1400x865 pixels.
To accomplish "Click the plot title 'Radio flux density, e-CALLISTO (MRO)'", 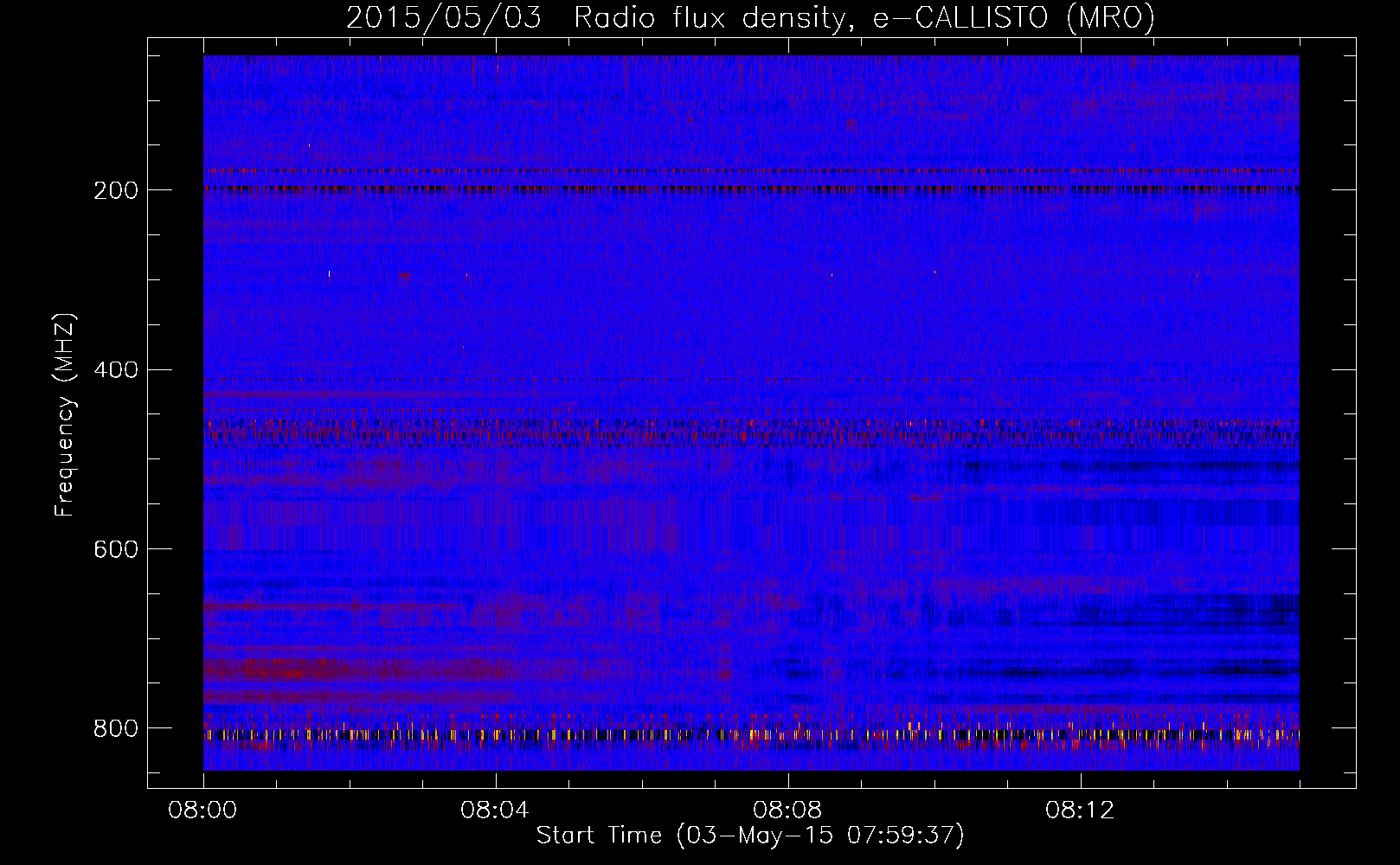I will (x=864, y=18).
